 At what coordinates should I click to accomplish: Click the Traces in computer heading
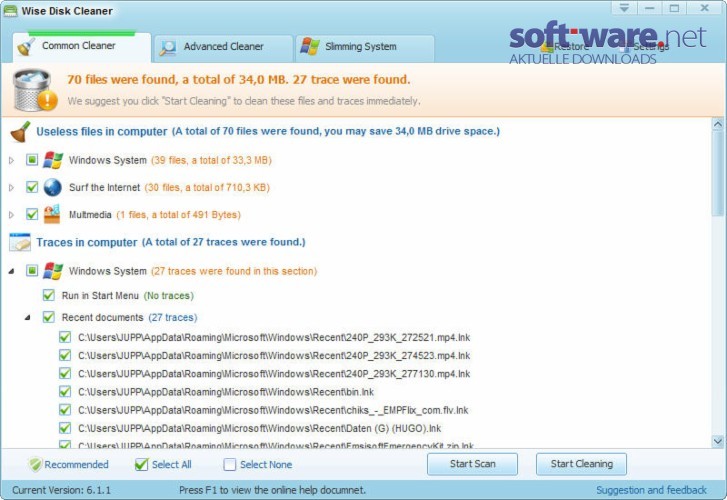[87, 243]
